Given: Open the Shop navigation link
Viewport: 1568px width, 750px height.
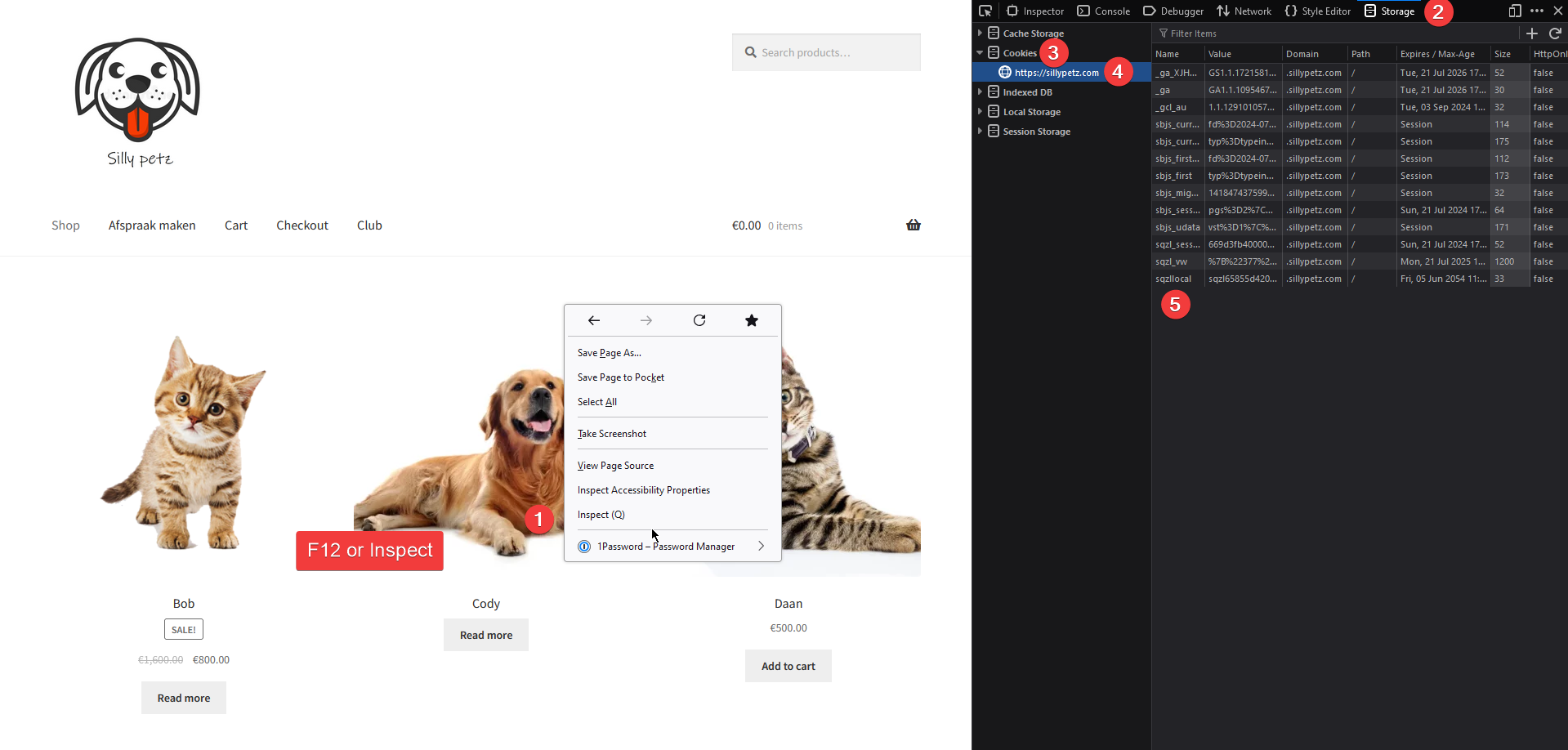Looking at the screenshot, I should 65,225.
